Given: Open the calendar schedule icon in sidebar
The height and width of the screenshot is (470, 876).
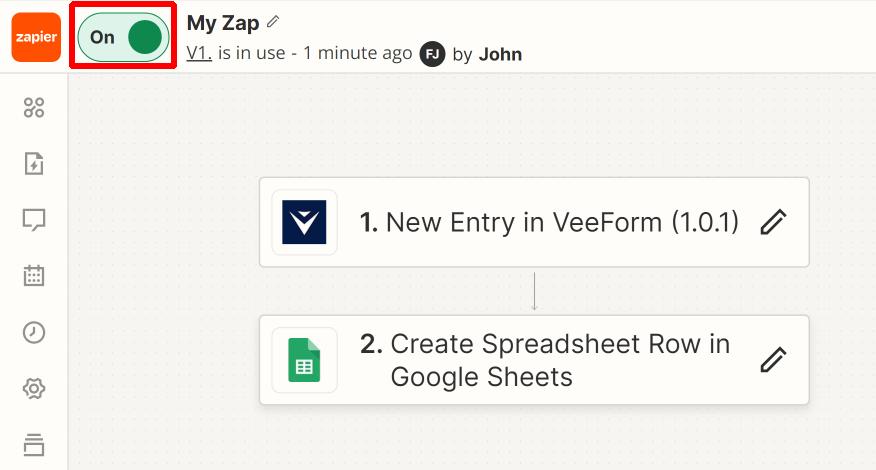Looking at the screenshot, I should click(34, 276).
